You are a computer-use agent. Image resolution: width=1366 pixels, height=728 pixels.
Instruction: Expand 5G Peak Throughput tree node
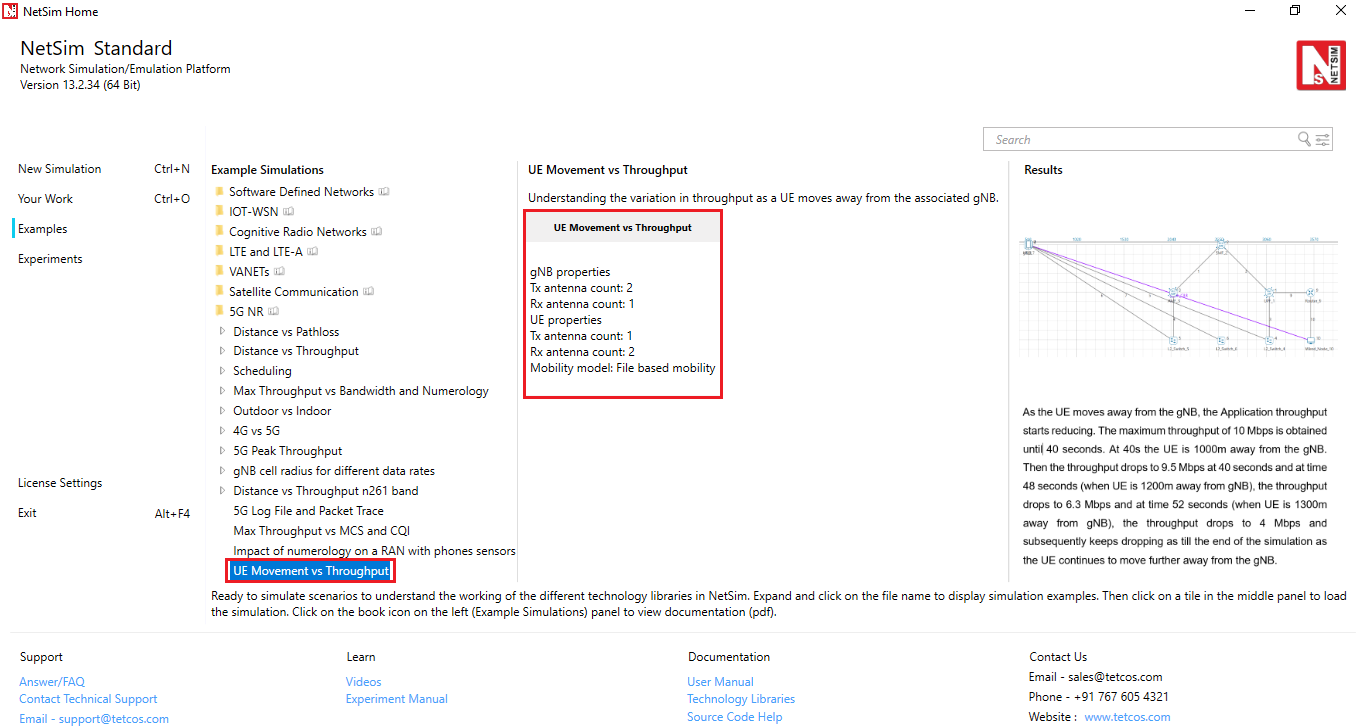222,452
